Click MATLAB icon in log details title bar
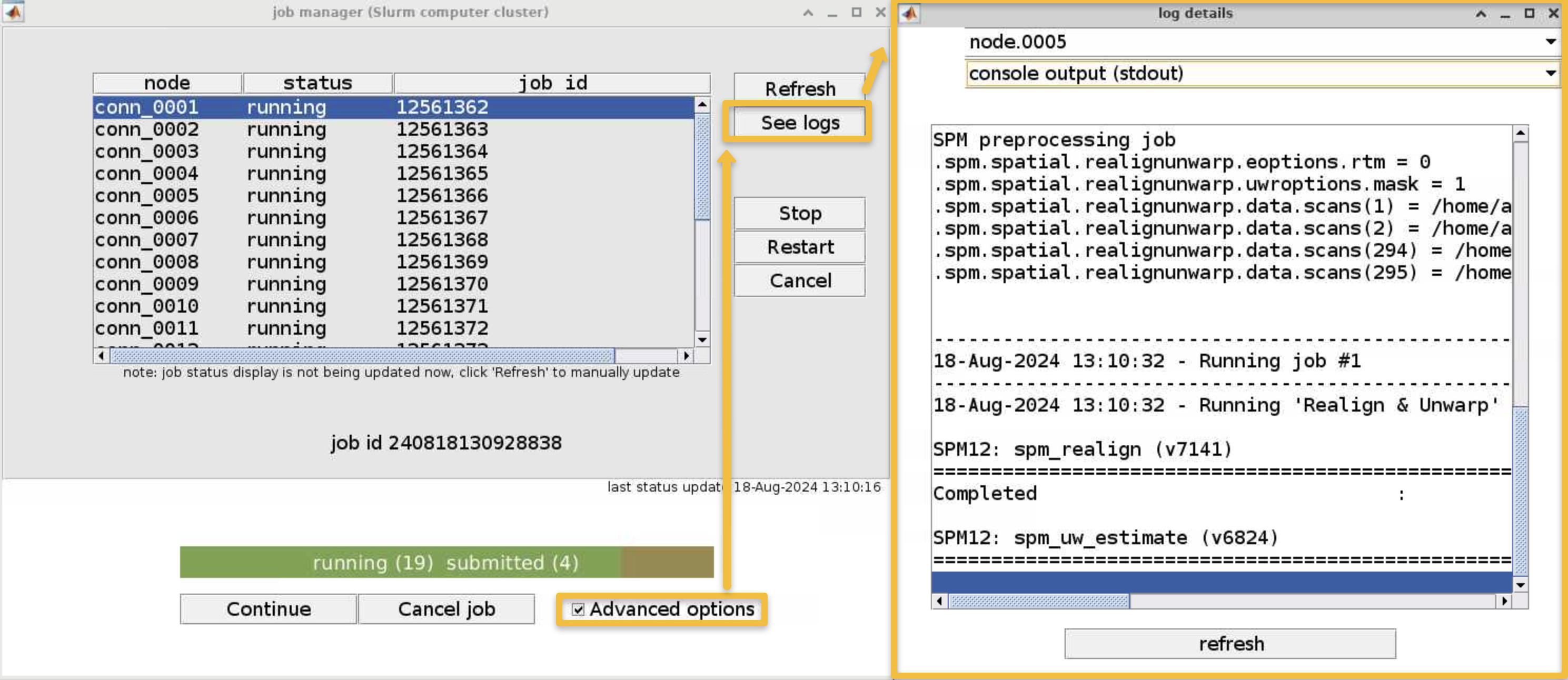This screenshot has width=1568, height=680. pos(909,13)
